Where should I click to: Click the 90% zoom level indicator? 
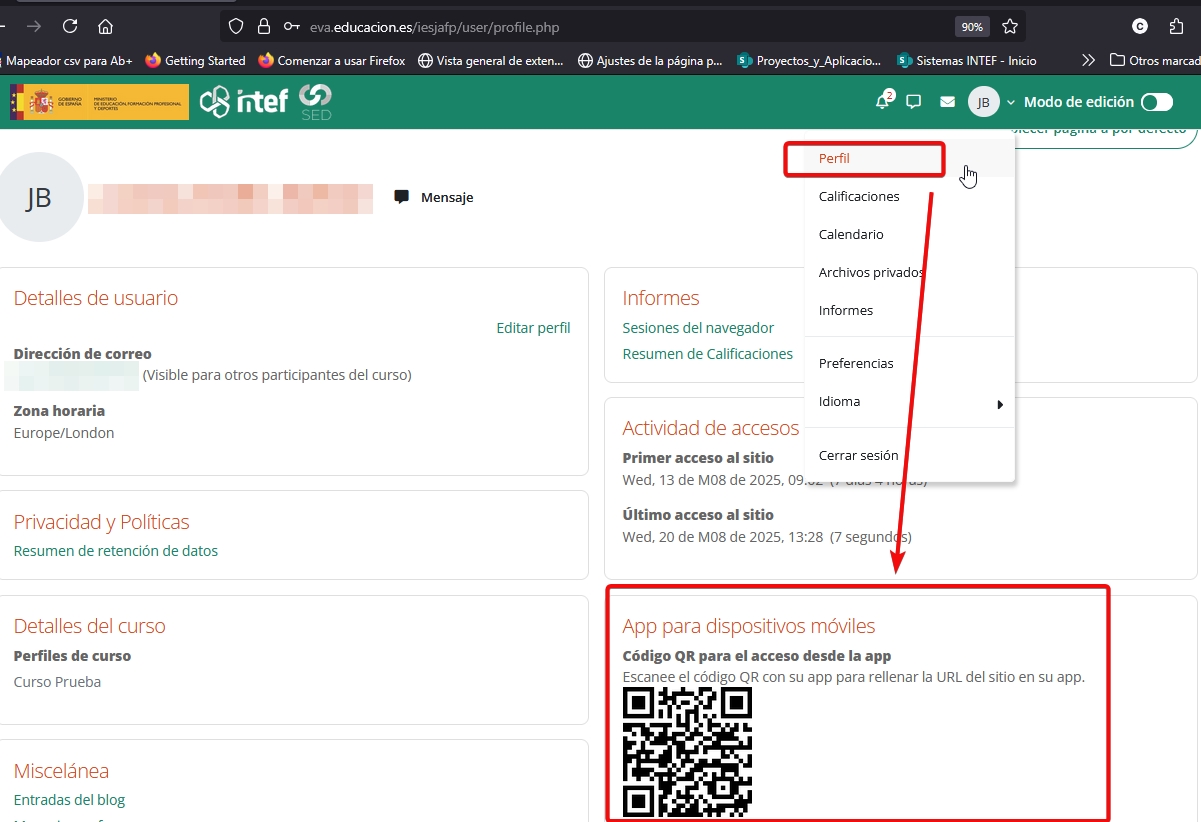(x=972, y=27)
